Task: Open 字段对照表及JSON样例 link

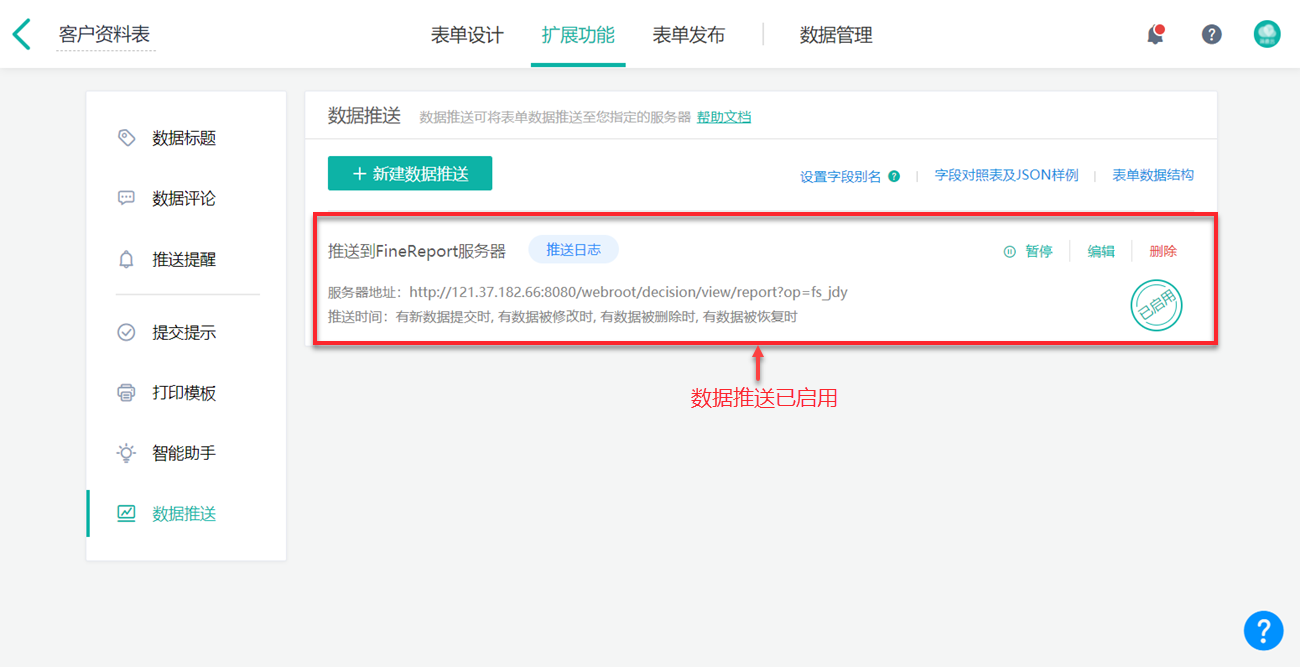Action: click(x=1006, y=175)
